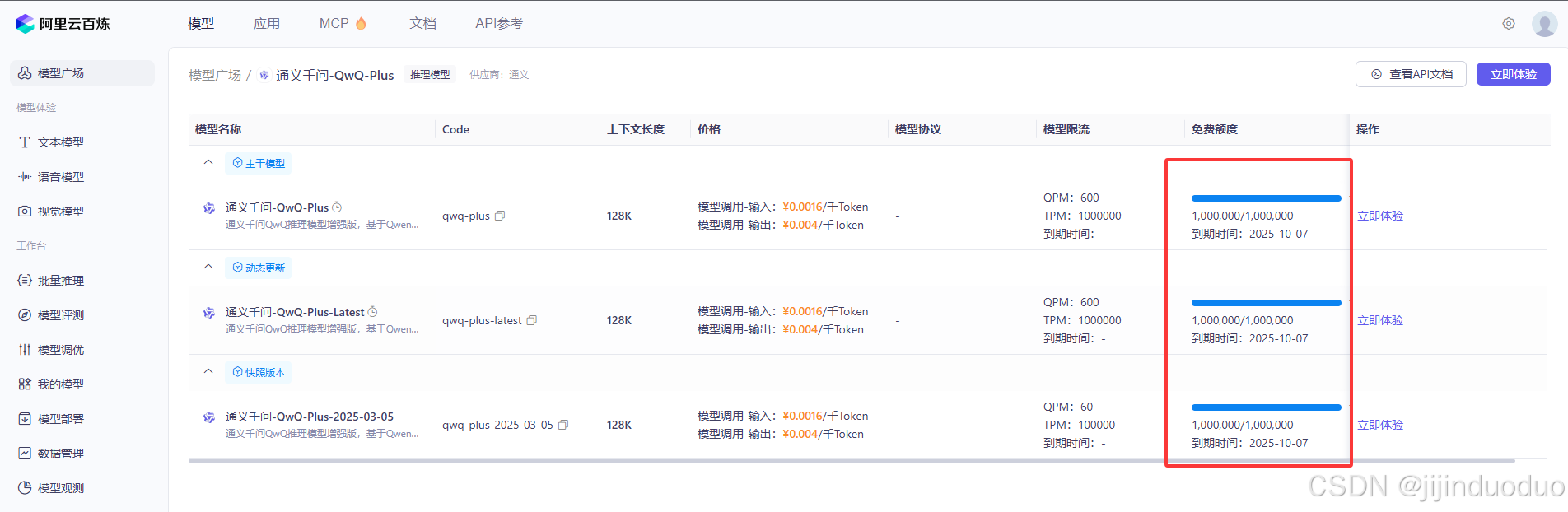1568x512 pixels.
Task: Click the blue 立即体验 header button
Action: tap(1514, 74)
